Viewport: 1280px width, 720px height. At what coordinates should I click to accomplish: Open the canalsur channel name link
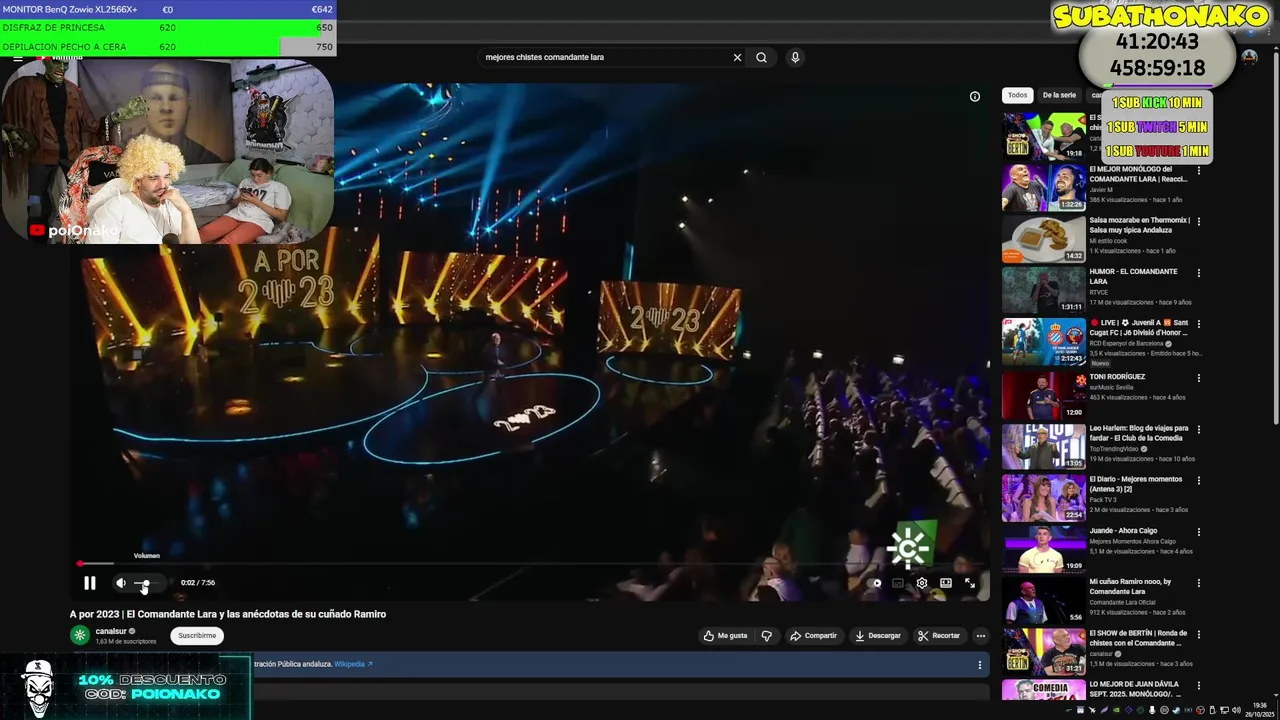111,631
